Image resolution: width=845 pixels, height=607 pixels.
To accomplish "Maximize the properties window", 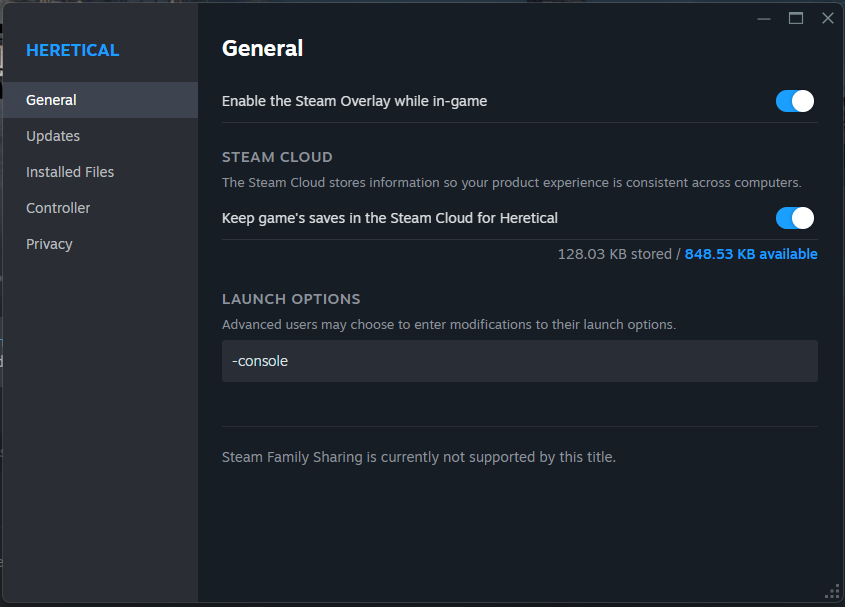I will (796, 18).
